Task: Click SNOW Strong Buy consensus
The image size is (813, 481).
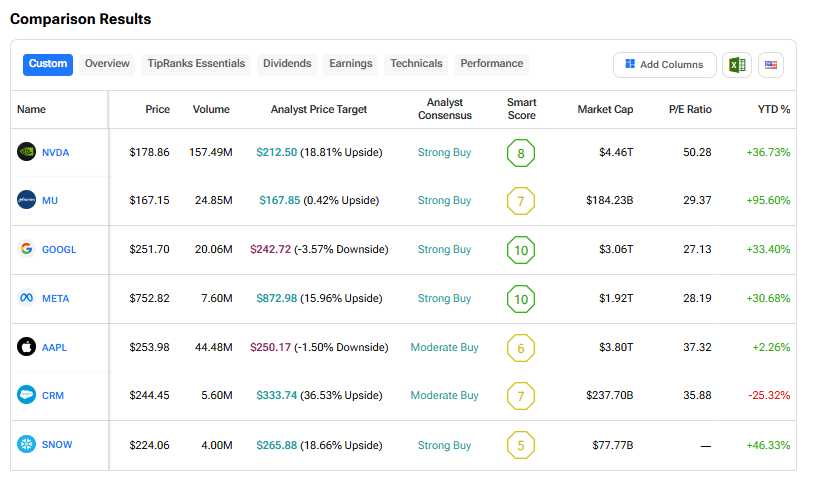Action: [444, 445]
